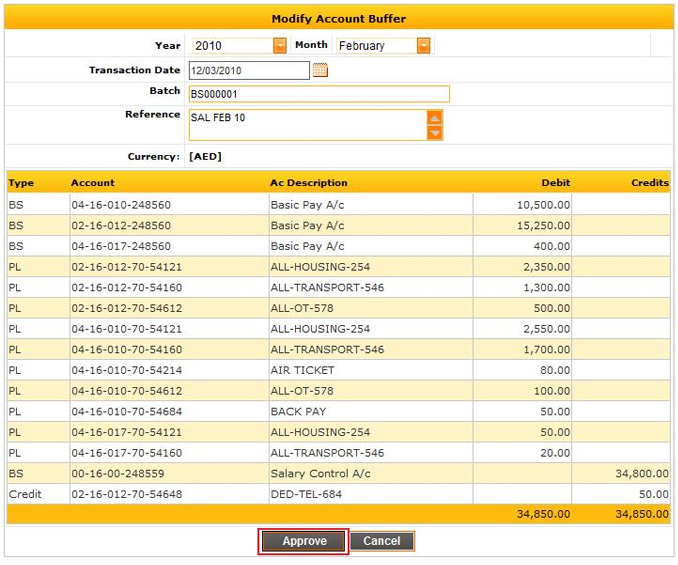Select account 02-16-012-70-54160
Screen dimensions: 678x565
[x=127, y=288]
